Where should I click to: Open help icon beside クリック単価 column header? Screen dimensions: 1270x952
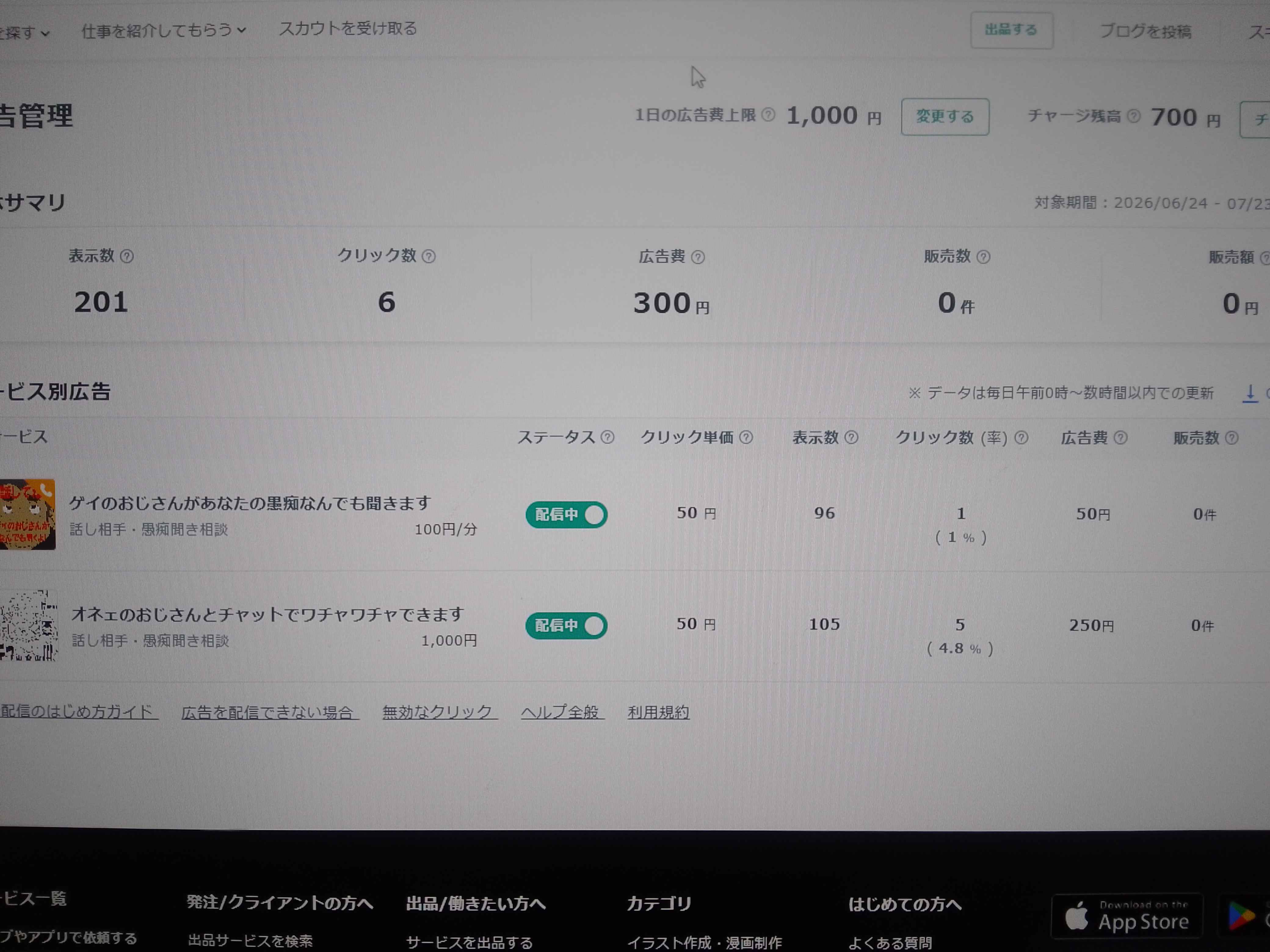tap(746, 438)
